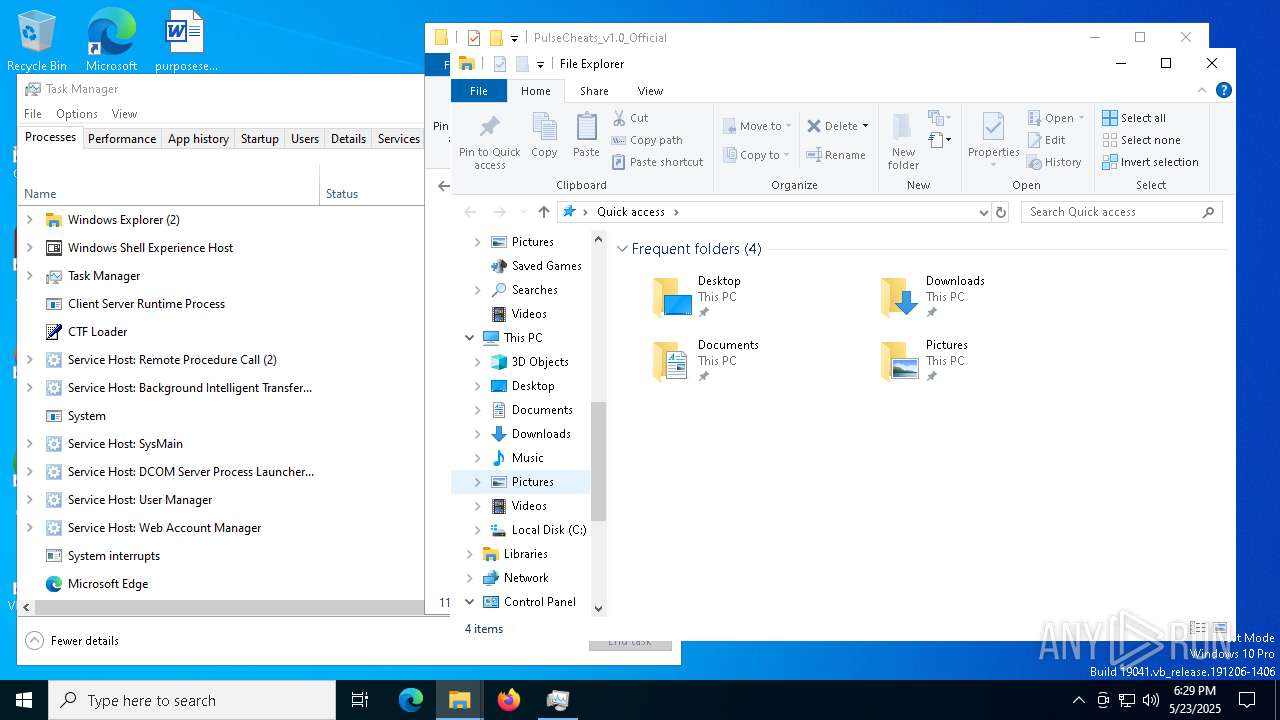Switch to View ribbon tab
The height and width of the screenshot is (720, 1280).
tap(650, 91)
